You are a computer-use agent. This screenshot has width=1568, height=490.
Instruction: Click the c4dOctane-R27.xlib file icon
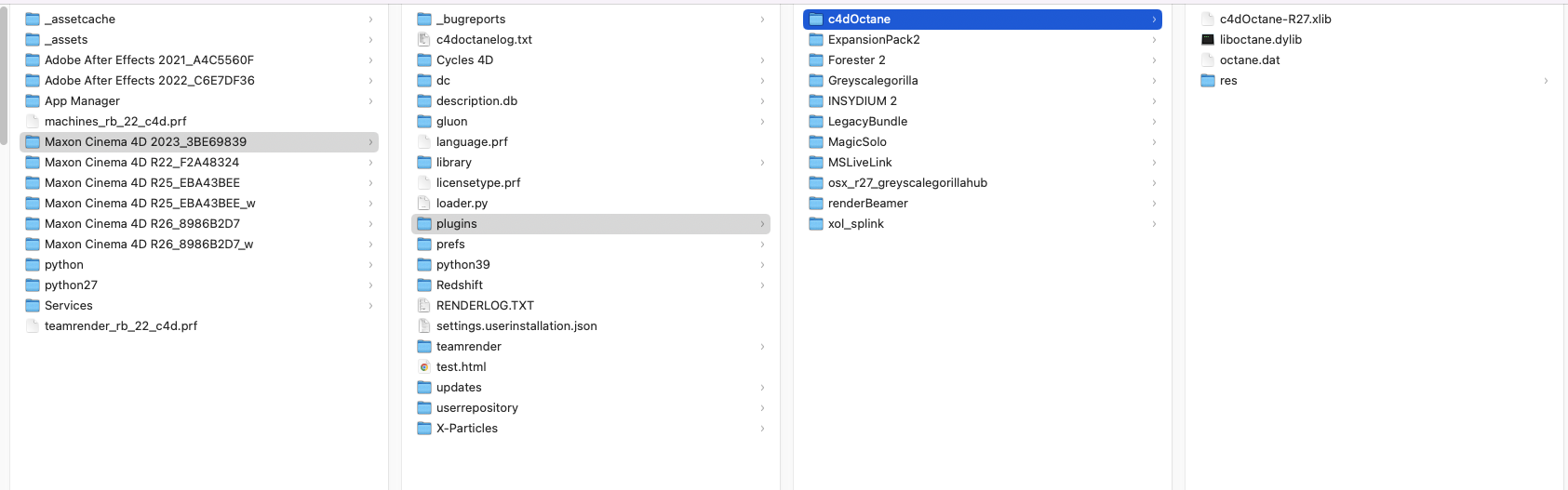[x=1208, y=19]
